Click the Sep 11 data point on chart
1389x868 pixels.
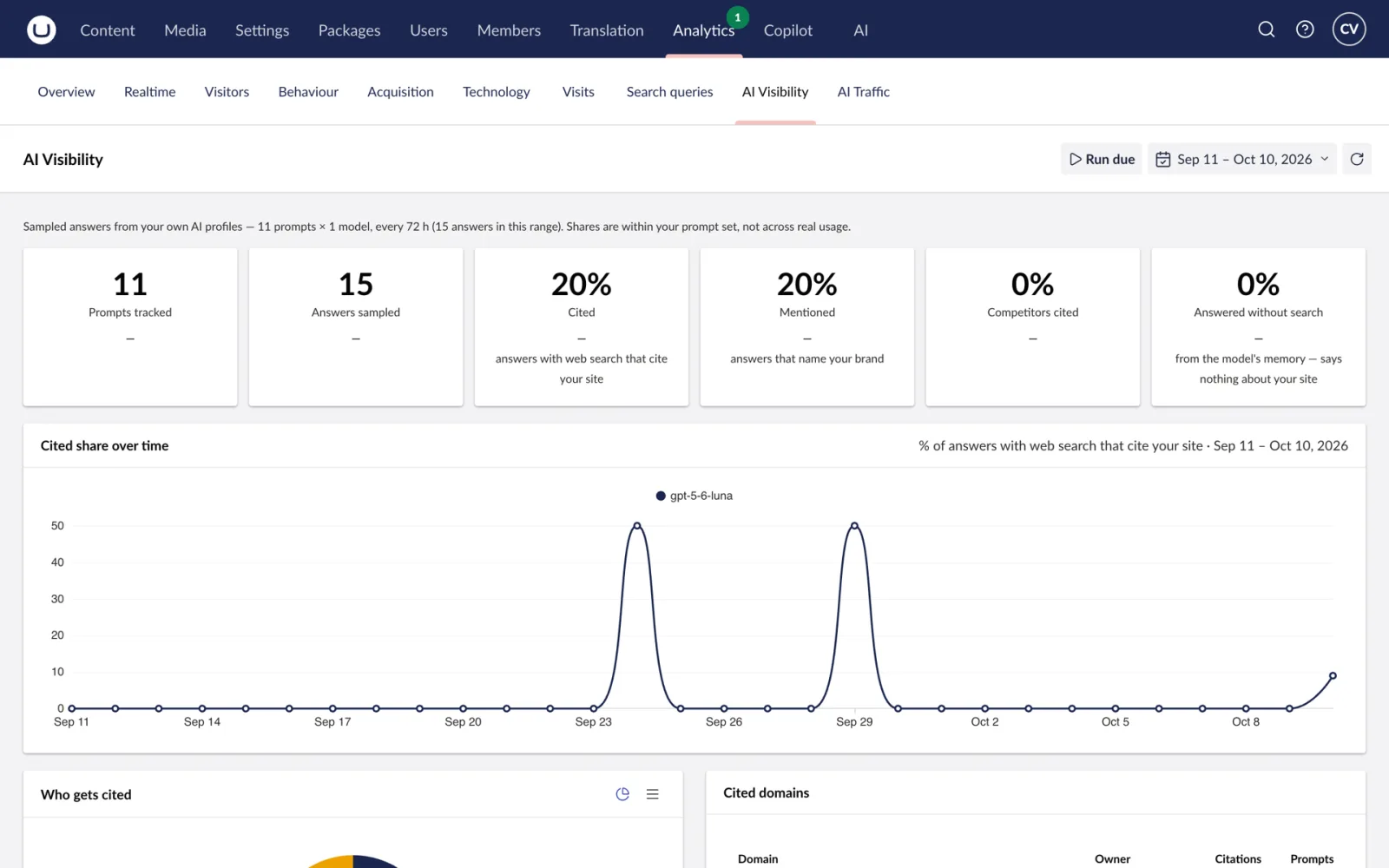pyautogui.click(x=72, y=708)
